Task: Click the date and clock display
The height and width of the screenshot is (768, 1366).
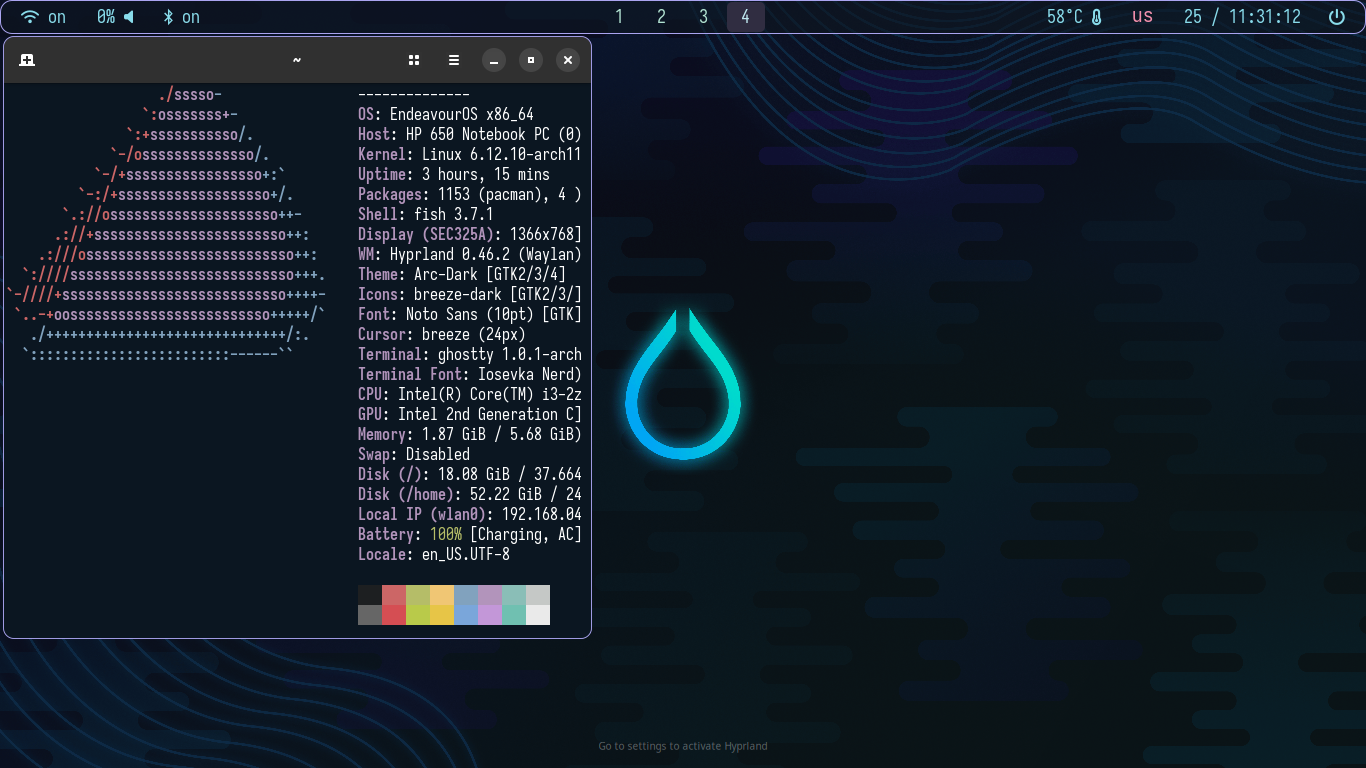Action: point(1242,17)
